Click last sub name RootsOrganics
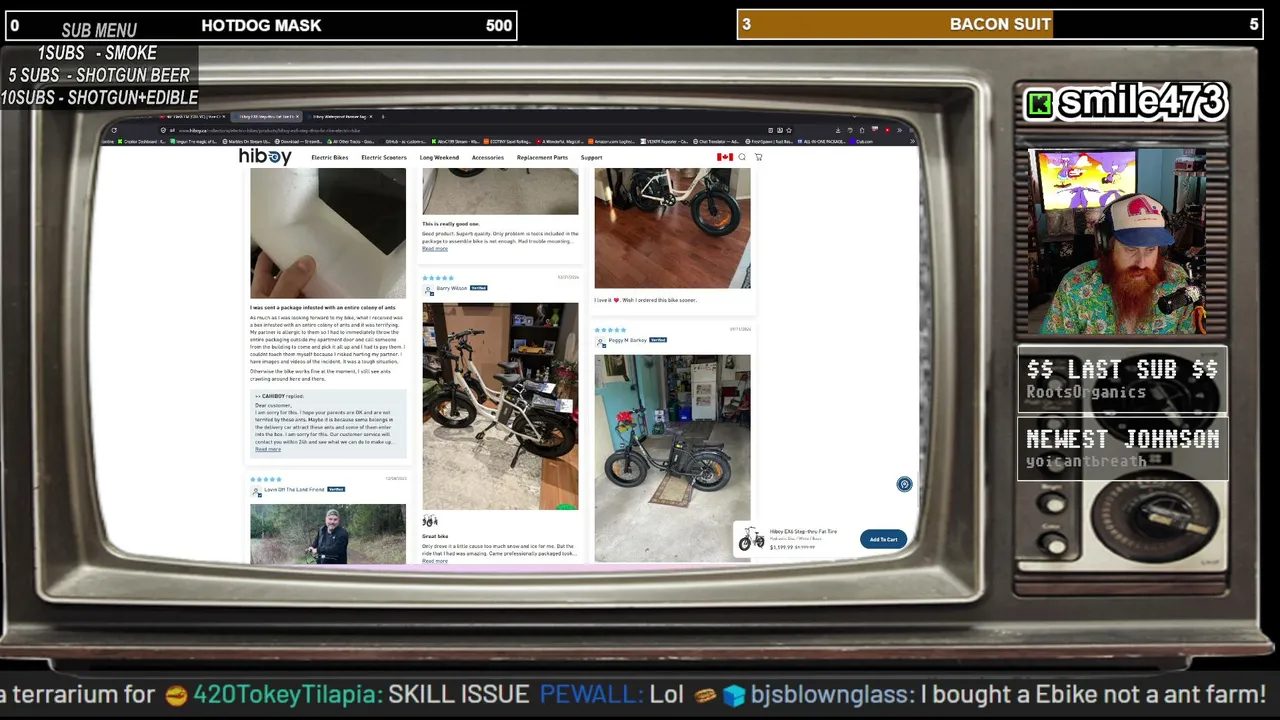Image resolution: width=1280 pixels, height=720 pixels. pyautogui.click(x=1086, y=392)
